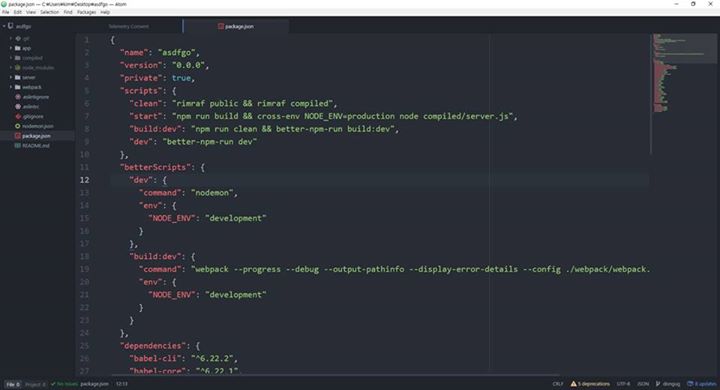
Task: Open the Edit menu
Action: (x=17, y=12)
